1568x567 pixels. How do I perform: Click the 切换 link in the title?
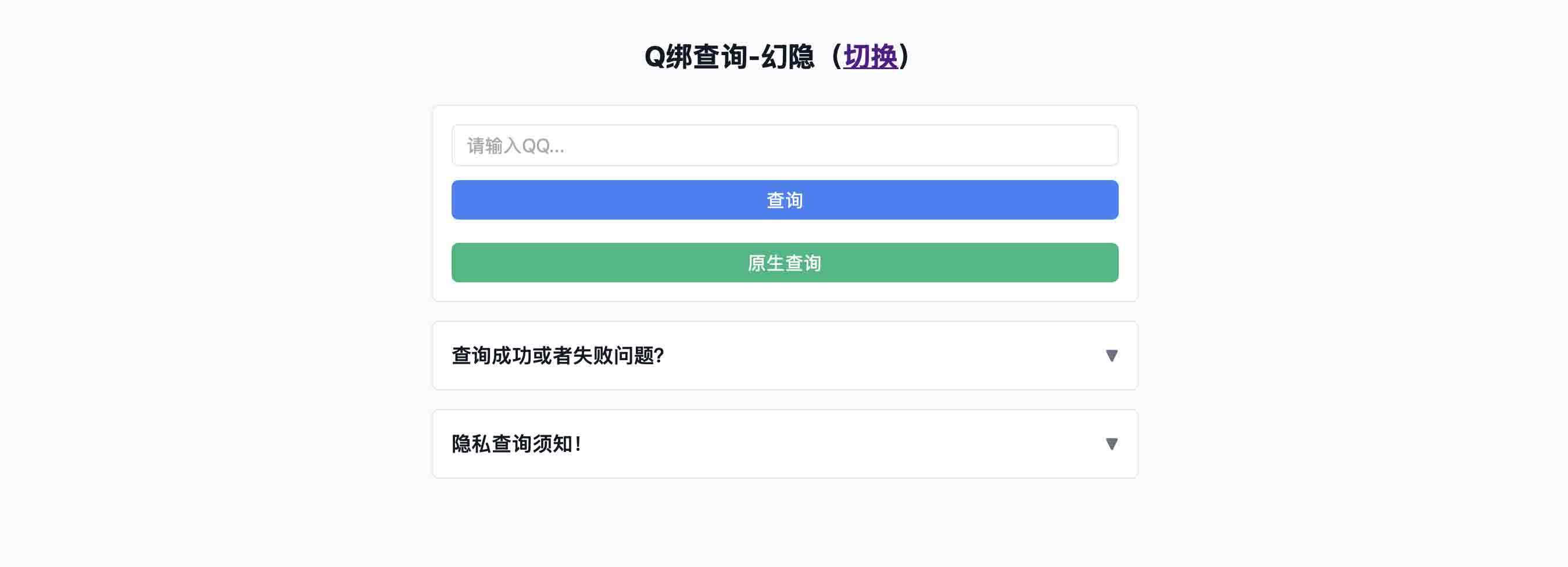coord(870,57)
